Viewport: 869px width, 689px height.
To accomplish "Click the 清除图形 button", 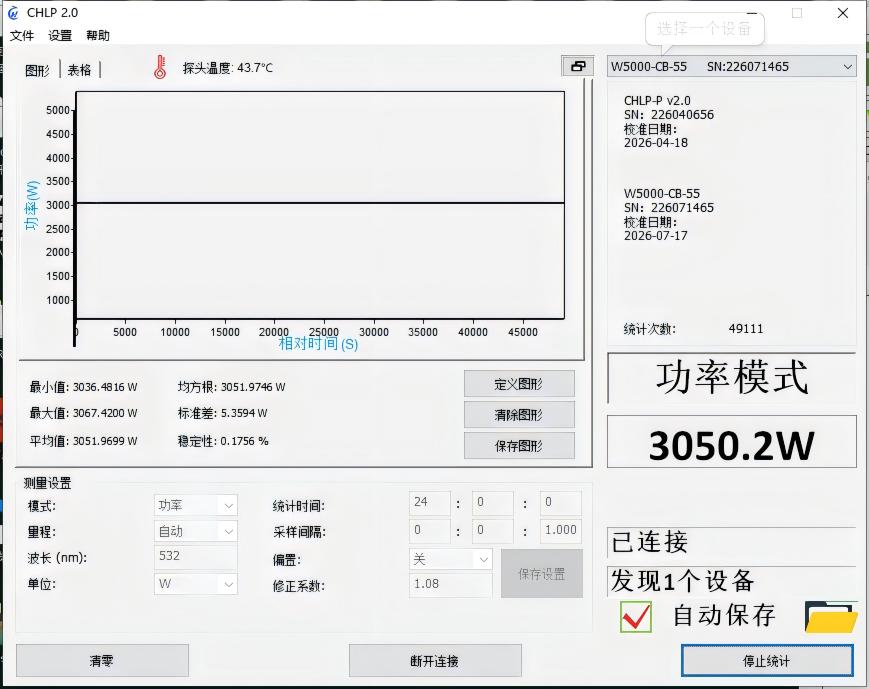I will pos(519,415).
